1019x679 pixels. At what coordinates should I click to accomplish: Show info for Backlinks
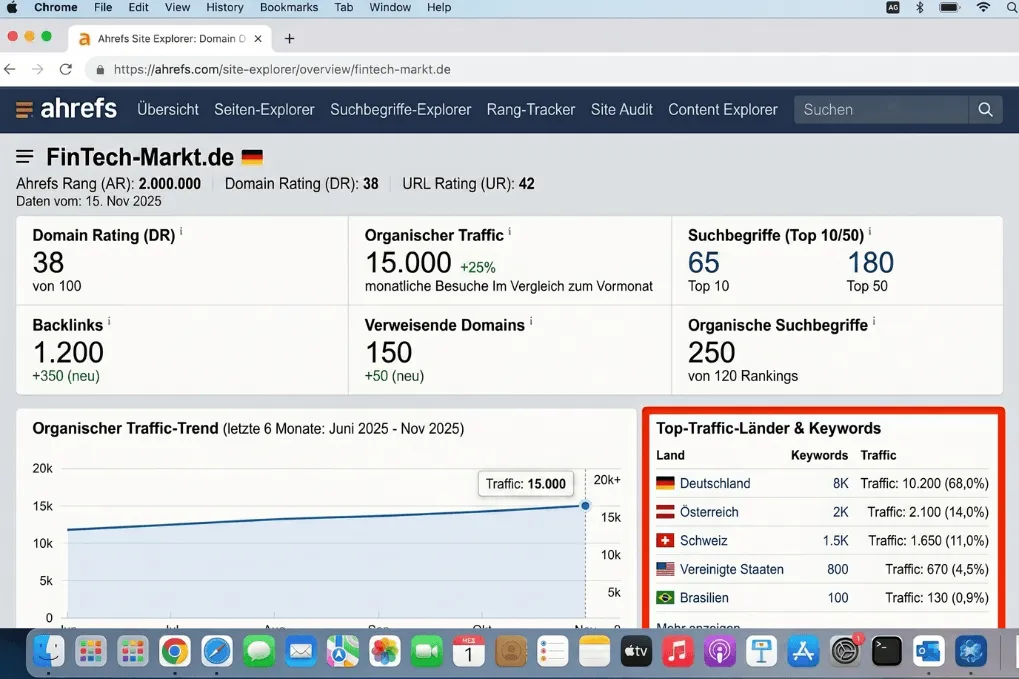point(109,320)
